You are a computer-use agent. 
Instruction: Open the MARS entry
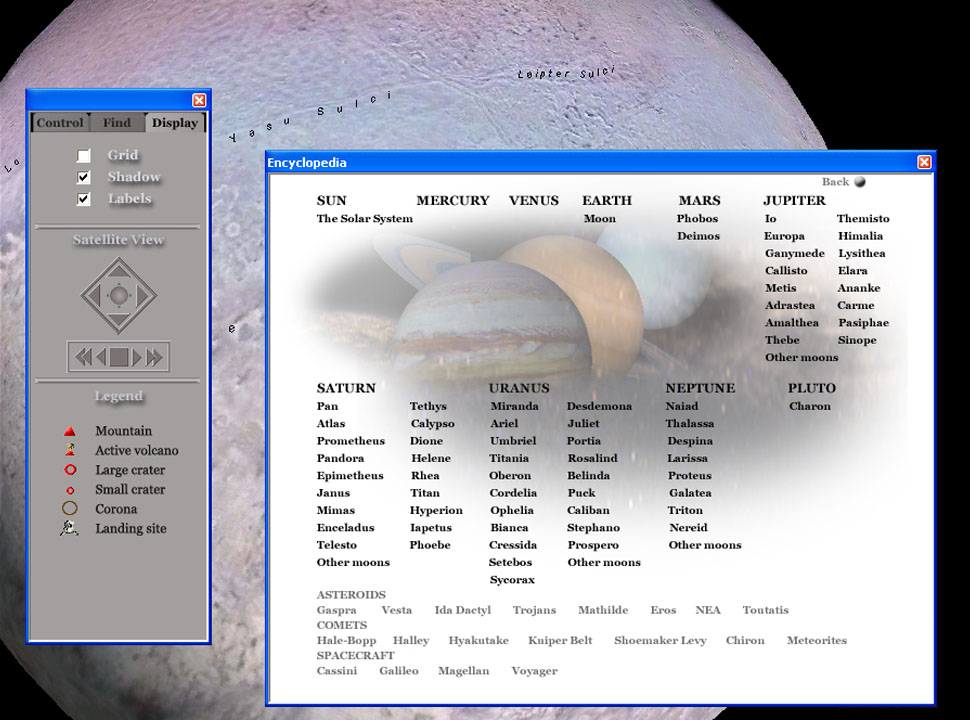[700, 200]
